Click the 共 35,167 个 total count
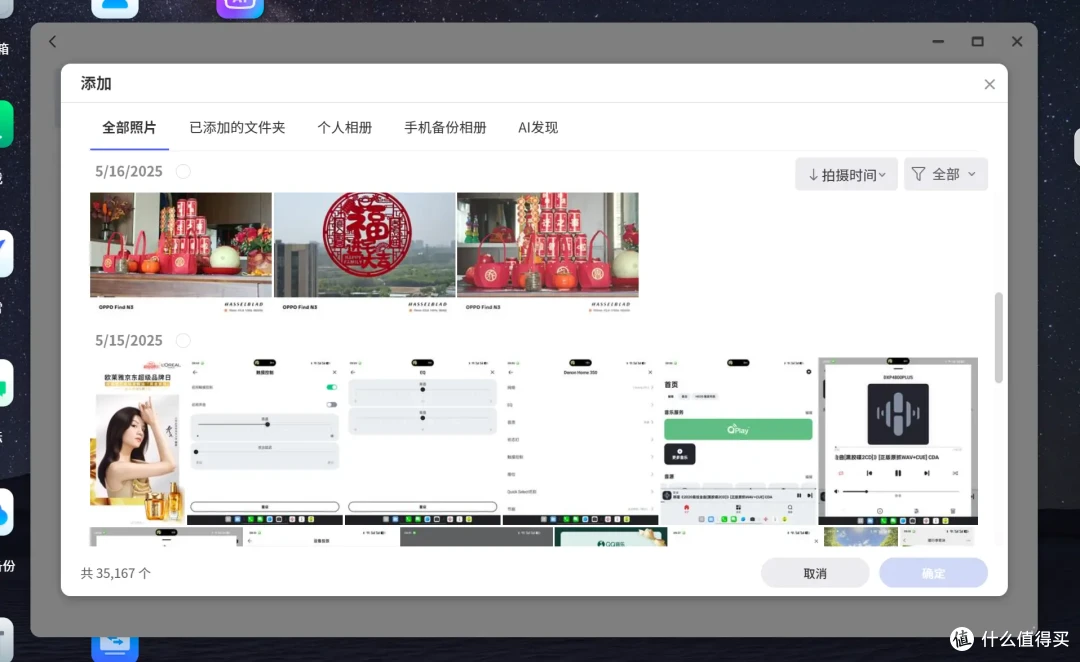The height and width of the screenshot is (662, 1080). 116,573
